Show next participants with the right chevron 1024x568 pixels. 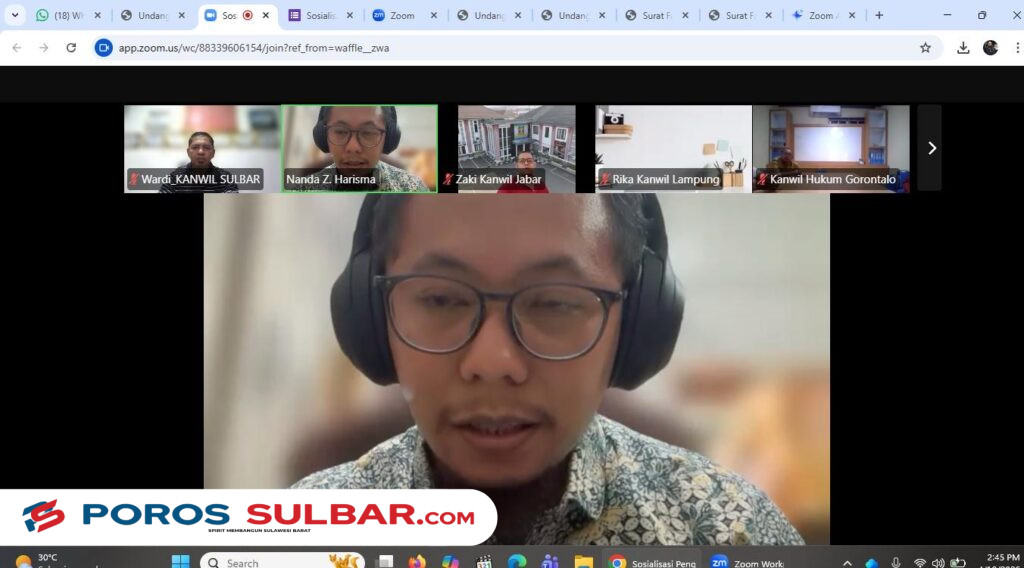931,148
